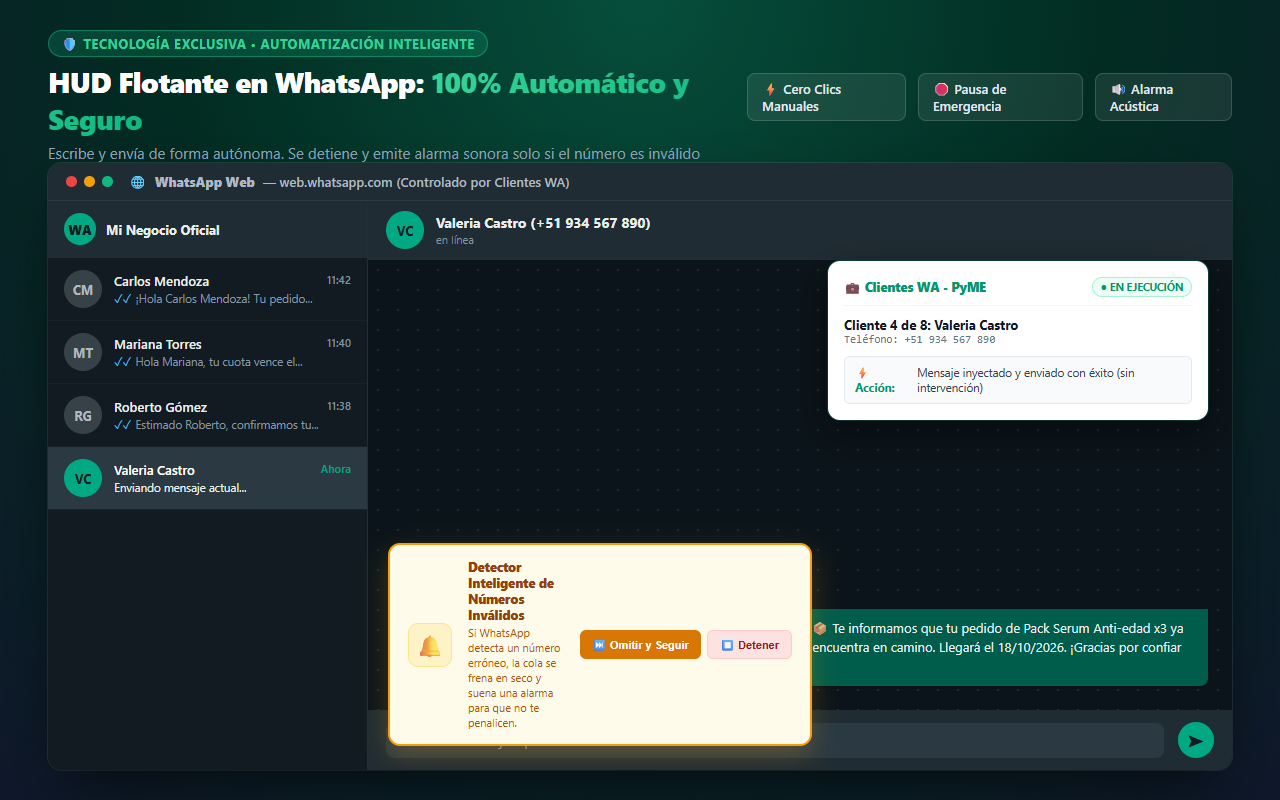1280x800 pixels.
Task: Click the Alarma Acústica pill
Action: pos(1163,97)
